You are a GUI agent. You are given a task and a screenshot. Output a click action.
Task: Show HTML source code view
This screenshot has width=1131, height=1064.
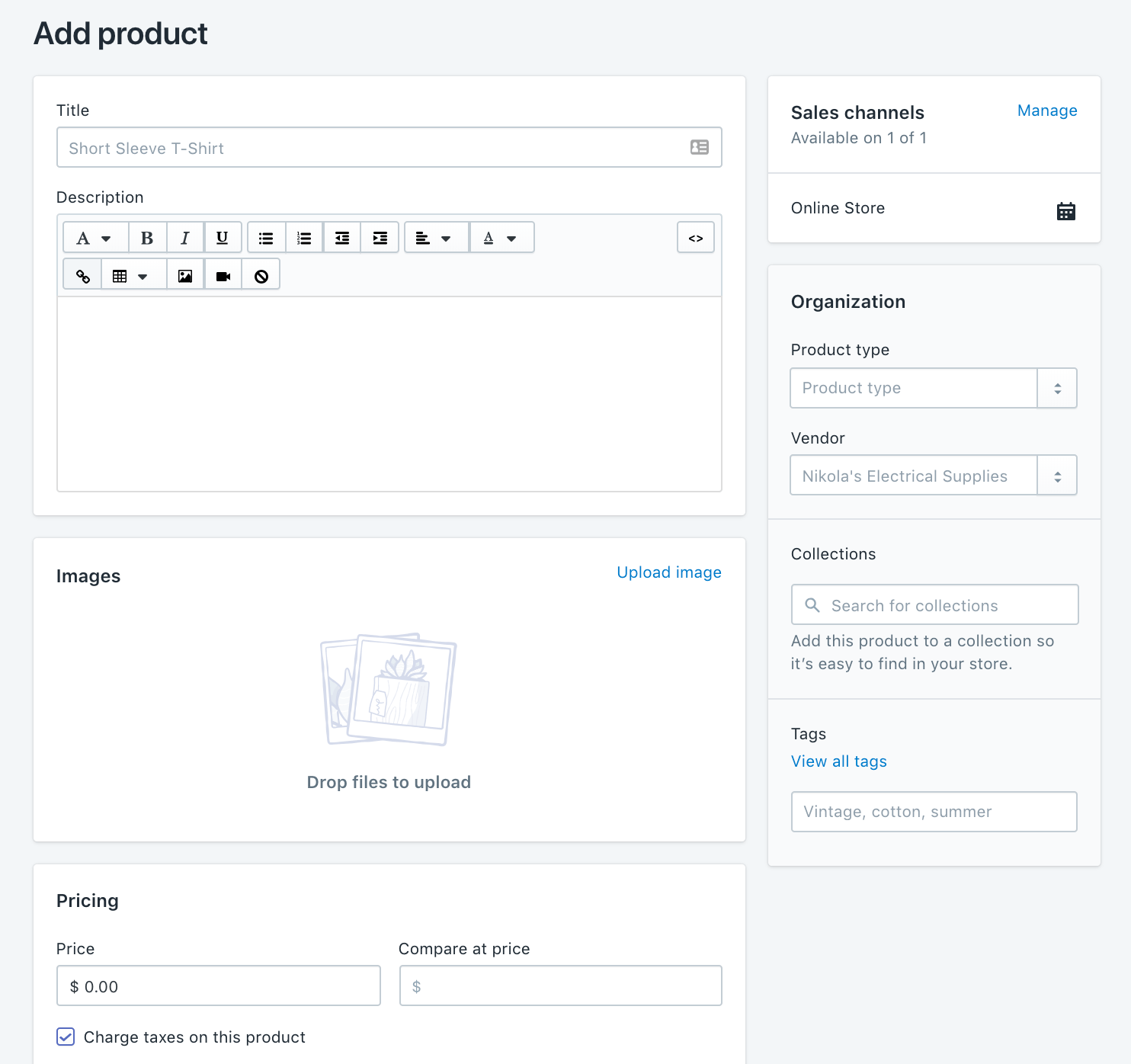point(695,238)
